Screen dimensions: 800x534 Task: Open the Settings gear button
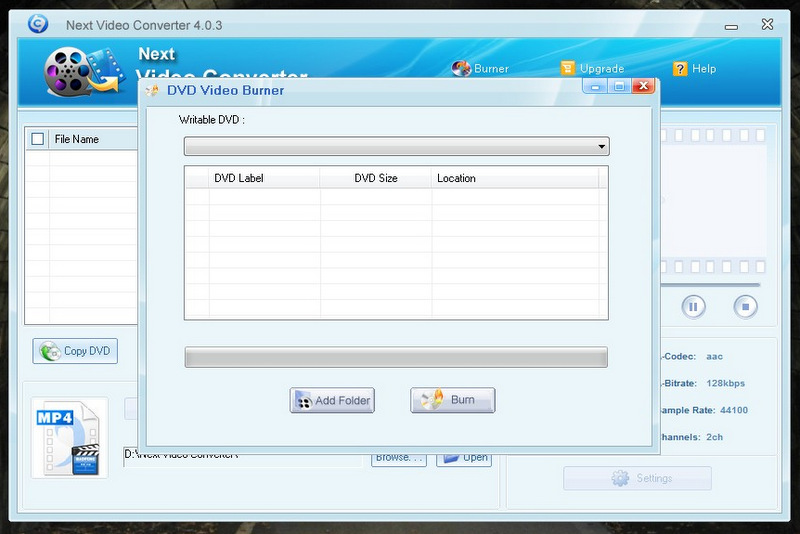[637, 478]
